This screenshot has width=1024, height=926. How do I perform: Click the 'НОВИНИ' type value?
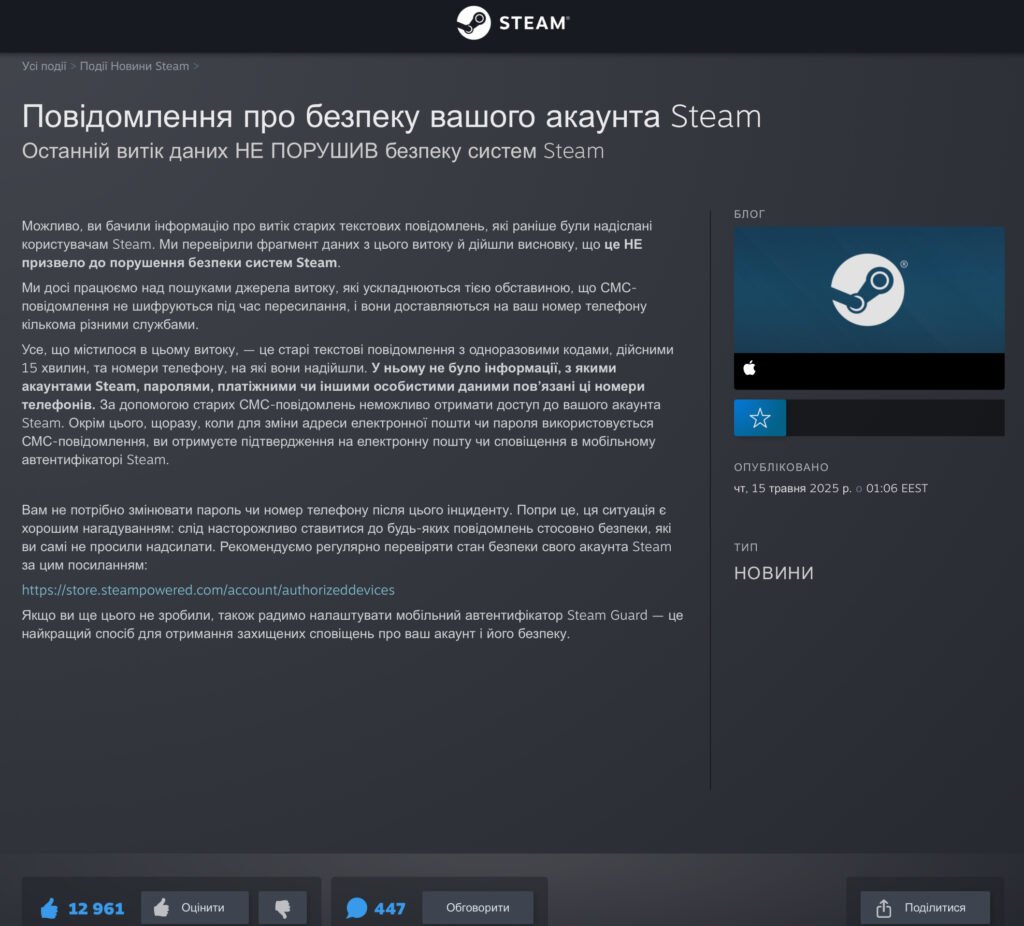pos(774,573)
